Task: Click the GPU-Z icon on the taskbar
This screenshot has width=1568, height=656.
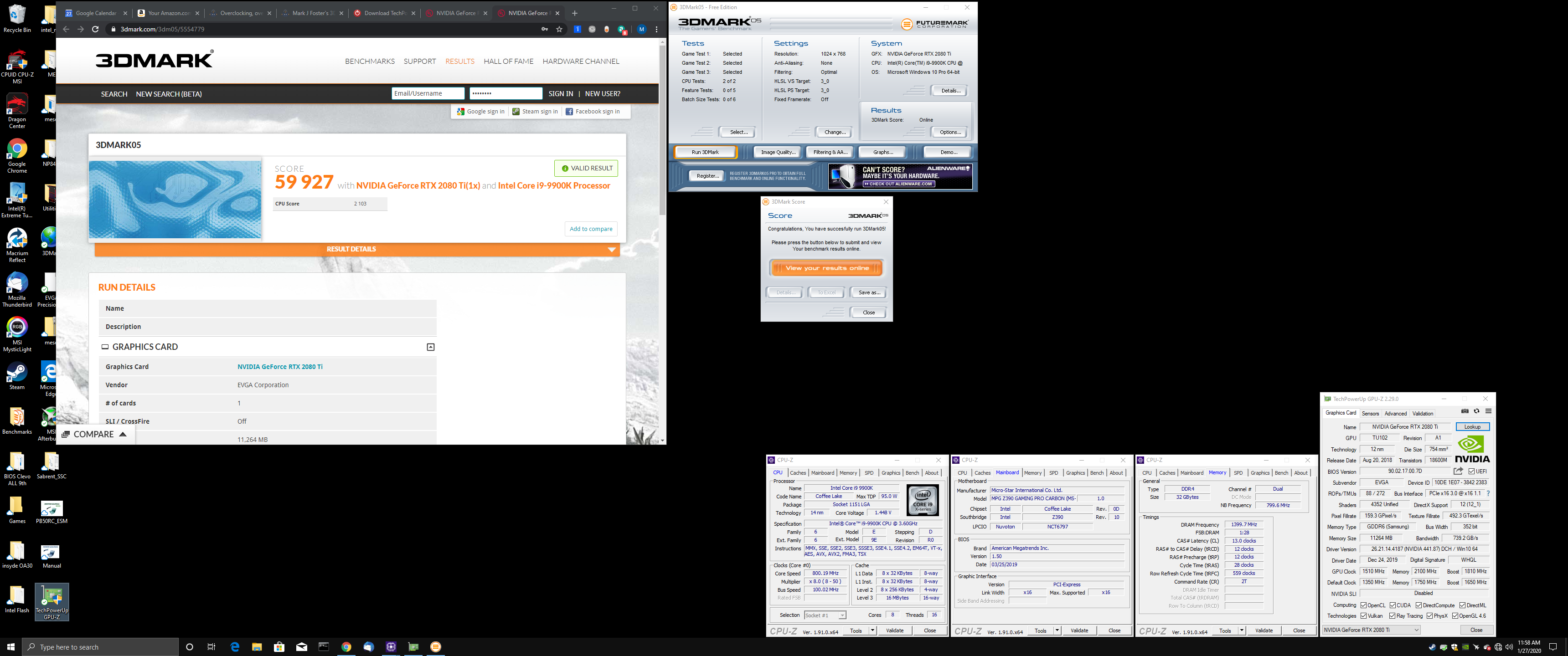Action: pos(413,647)
